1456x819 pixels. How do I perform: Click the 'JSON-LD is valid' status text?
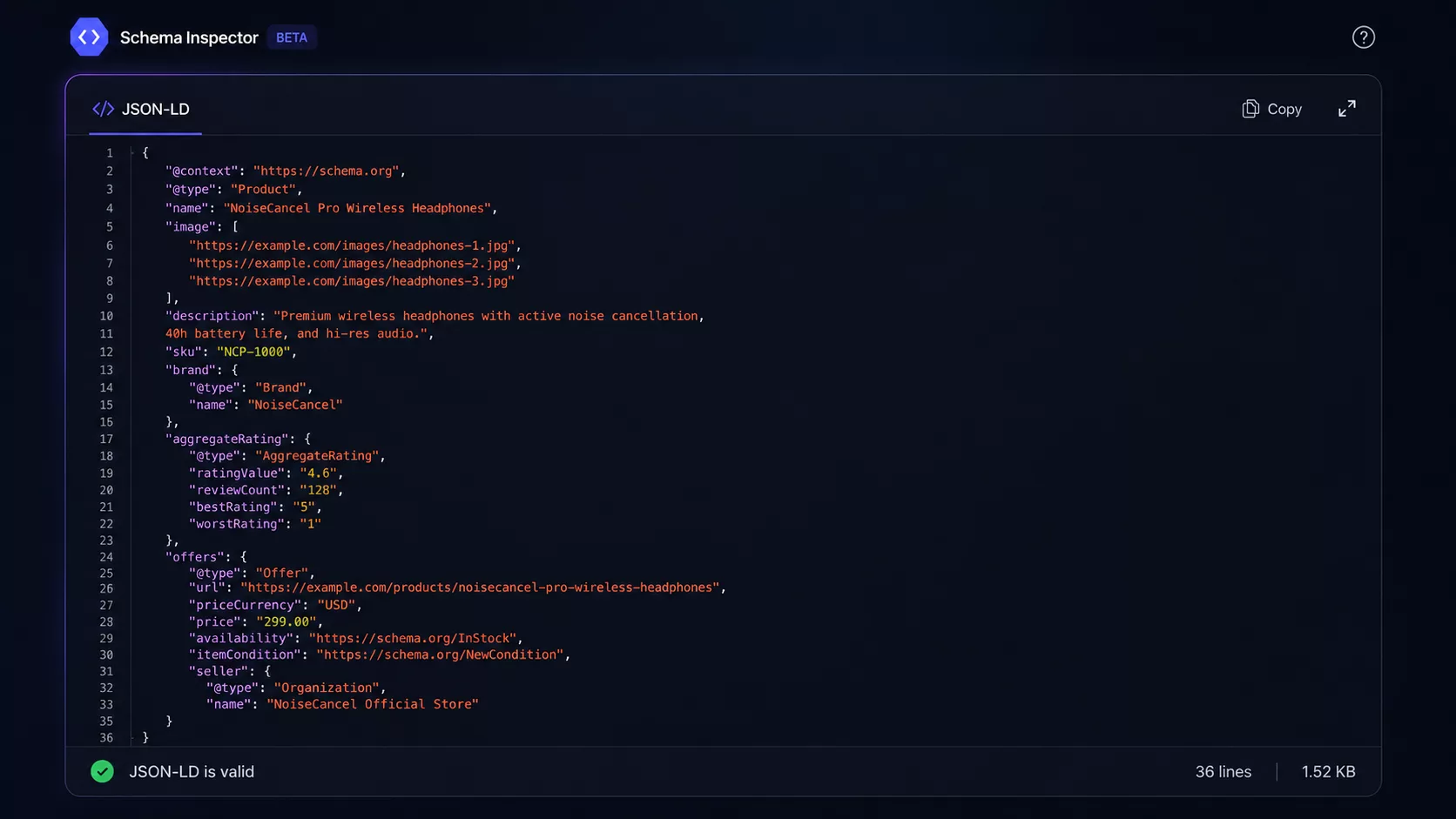pyautogui.click(x=192, y=771)
